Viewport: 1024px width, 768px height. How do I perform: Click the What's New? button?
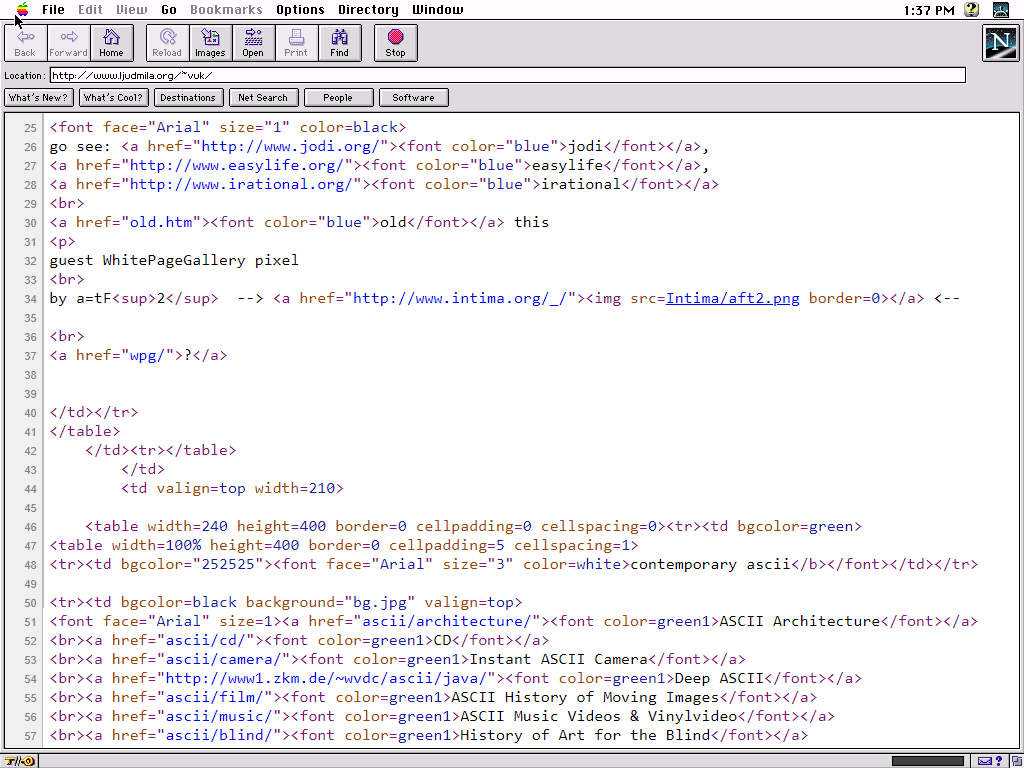38,98
